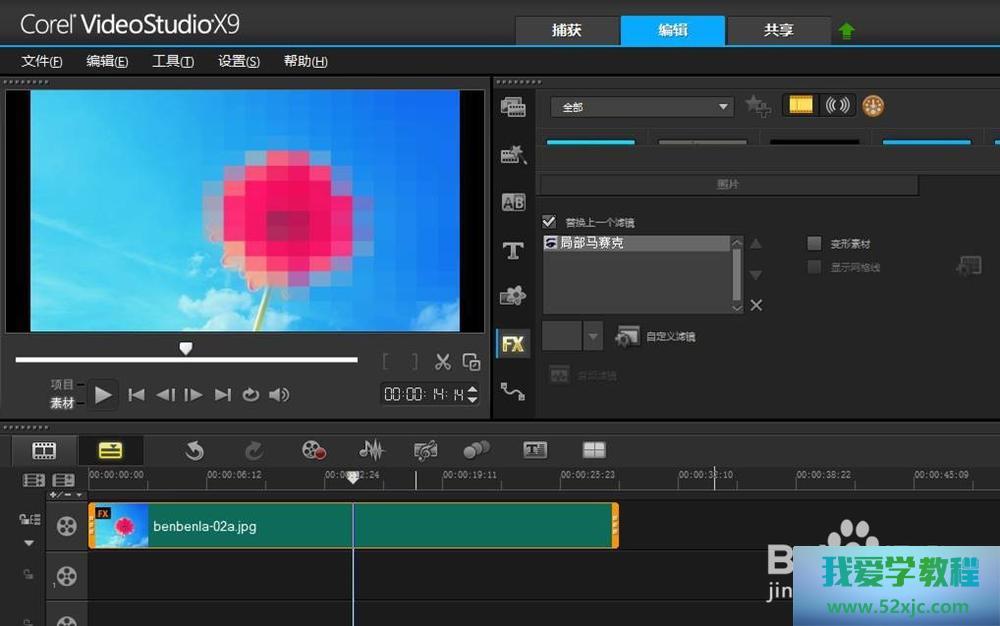1000x626 pixels.
Task: Switch to the 共享 tab
Action: coord(778,30)
